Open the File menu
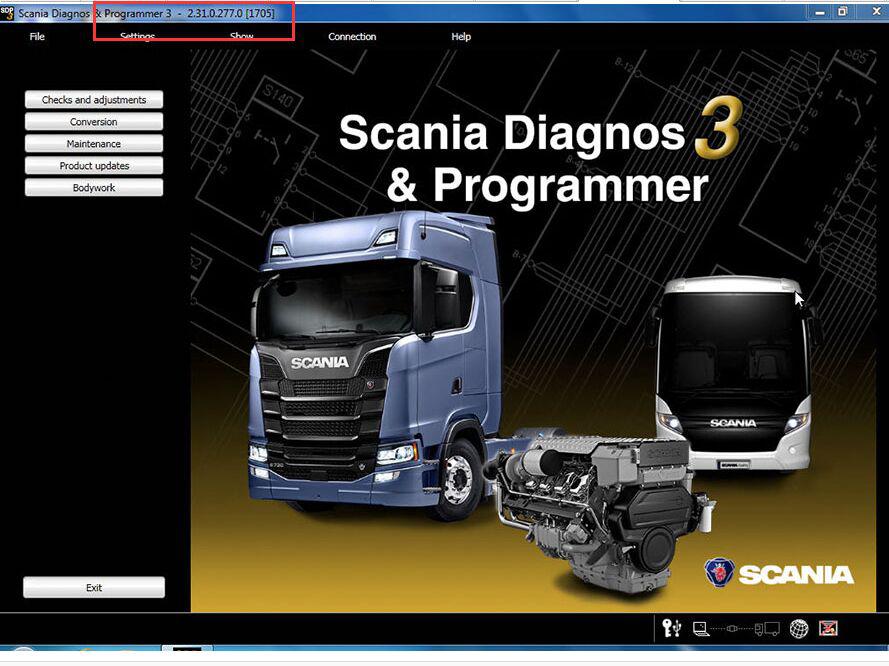Image resolution: width=889 pixels, height=666 pixels. (37, 37)
